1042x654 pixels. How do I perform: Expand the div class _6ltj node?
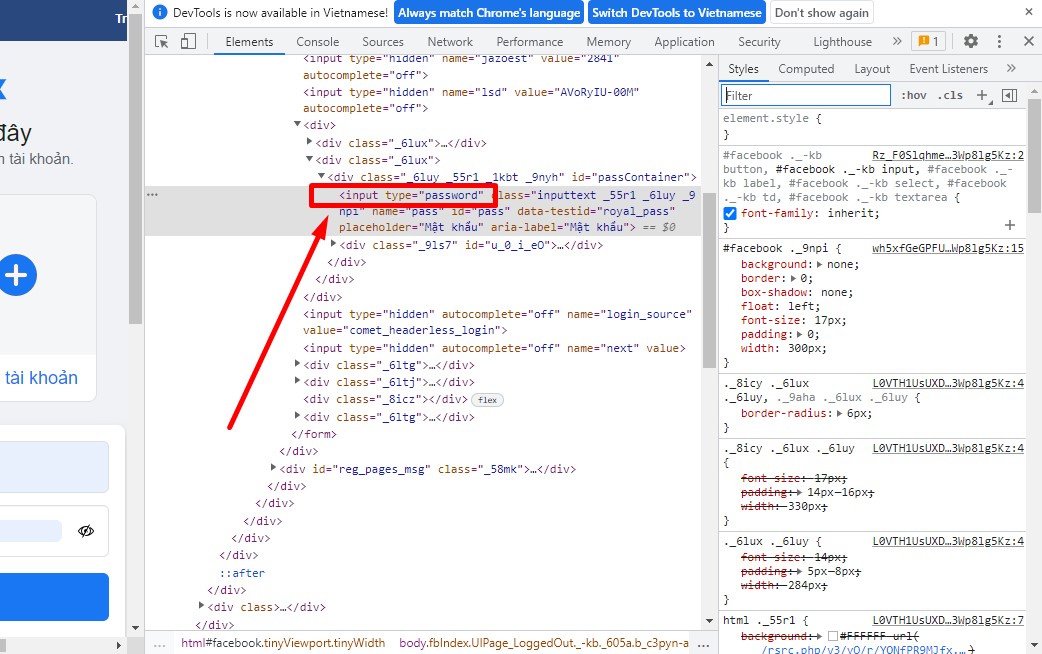point(298,381)
